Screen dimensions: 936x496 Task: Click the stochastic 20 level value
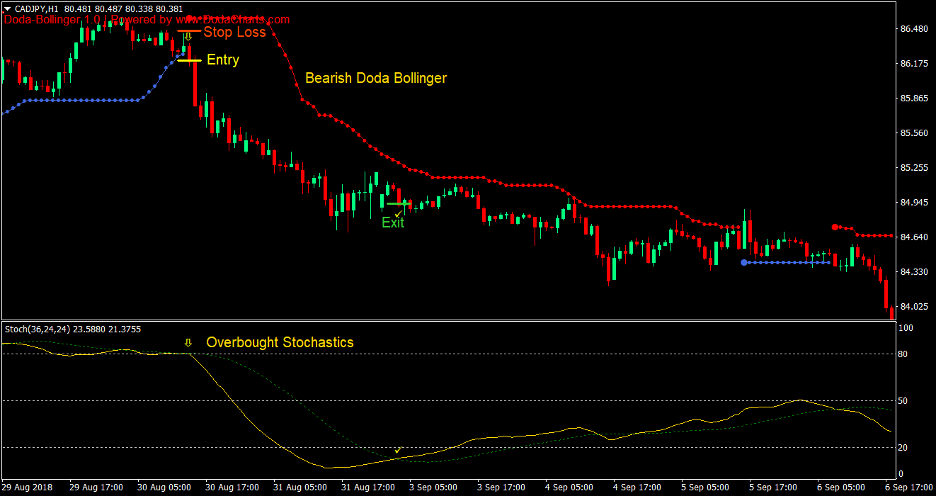pyautogui.click(x=904, y=447)
